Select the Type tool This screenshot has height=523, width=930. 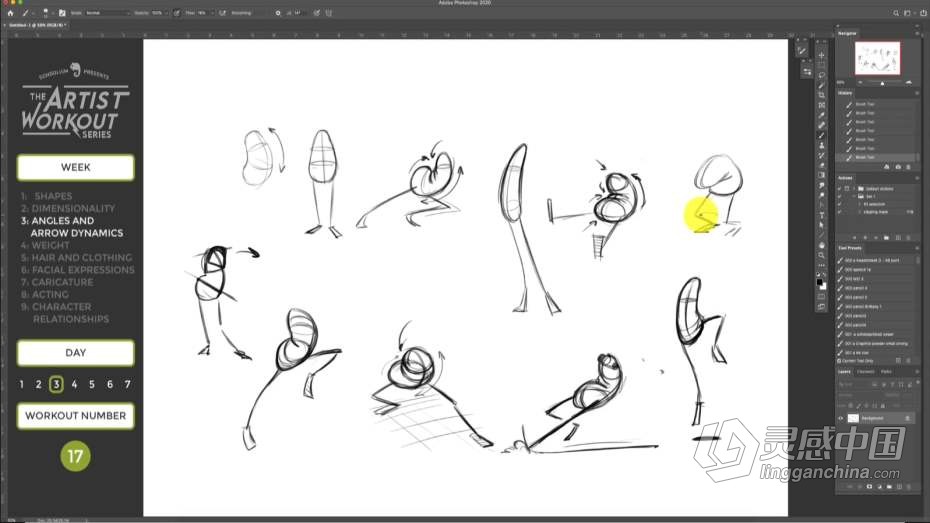point(821,215)
